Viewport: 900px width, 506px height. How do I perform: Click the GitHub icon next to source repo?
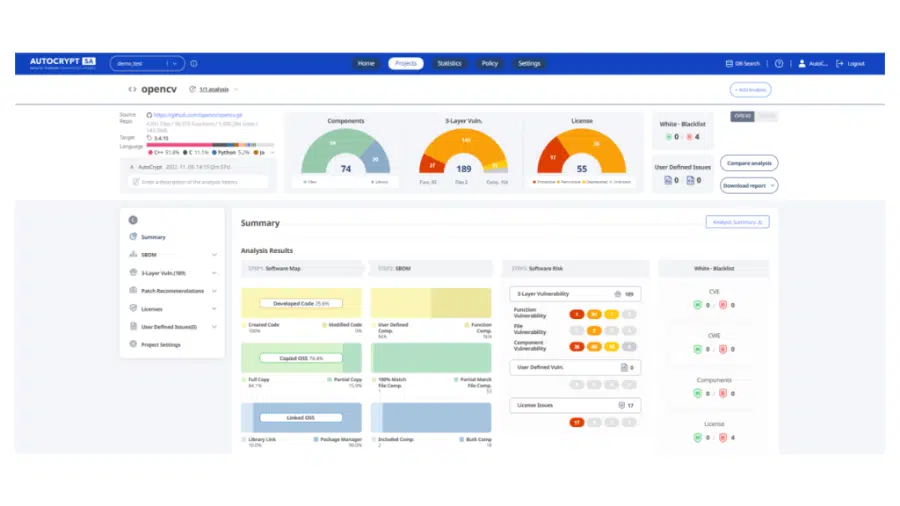(150, 114)
